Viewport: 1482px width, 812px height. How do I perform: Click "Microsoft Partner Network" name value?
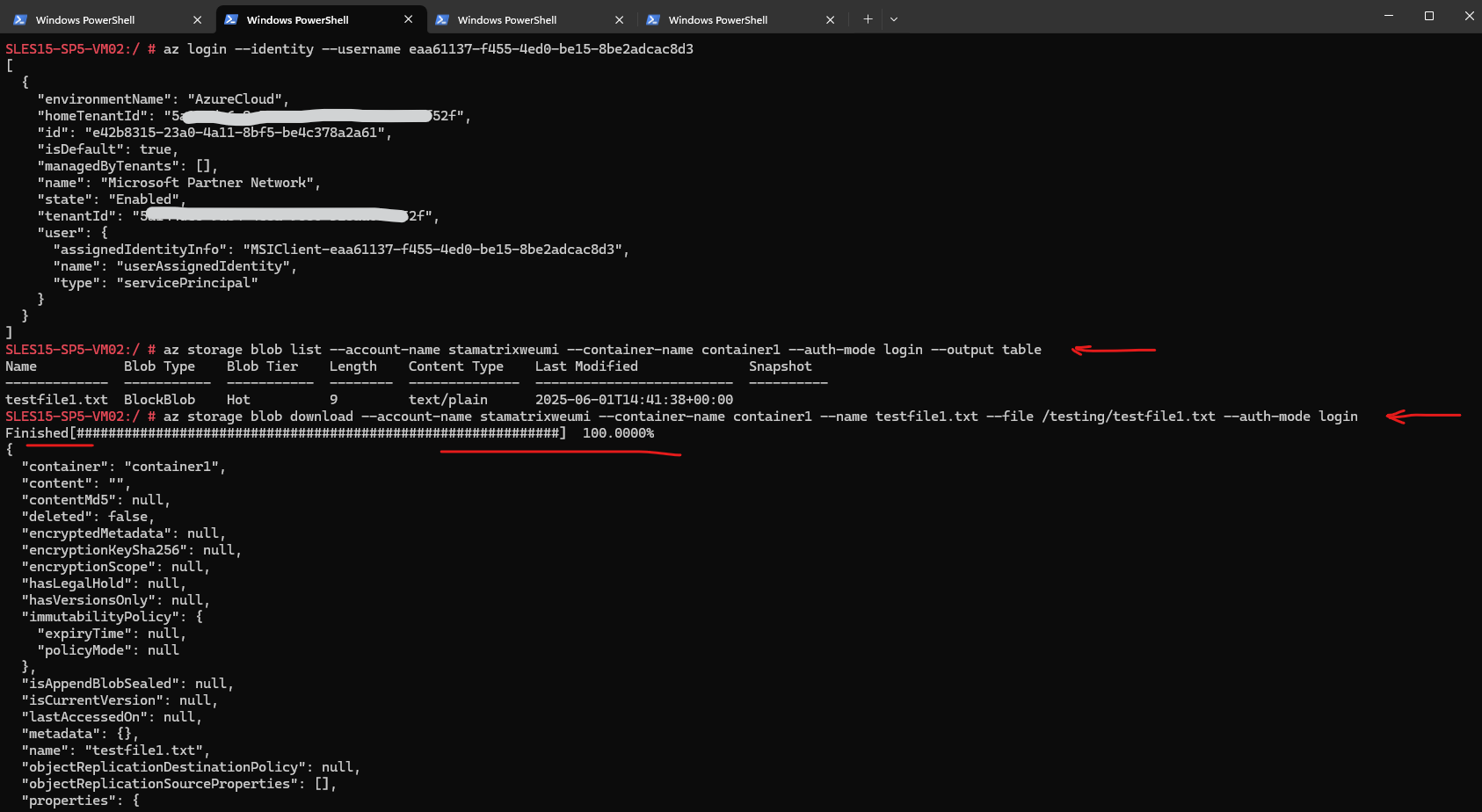(207, 183)
